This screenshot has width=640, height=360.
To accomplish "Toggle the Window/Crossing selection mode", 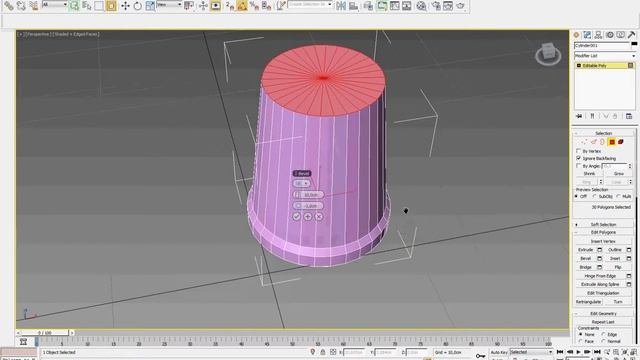I will (x=111, y=6).
